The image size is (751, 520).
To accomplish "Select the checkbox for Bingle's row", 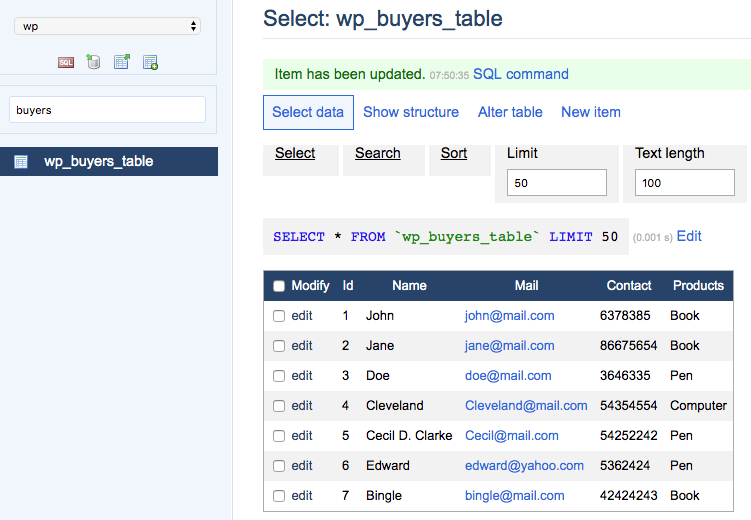I will [x=279, y=496].
